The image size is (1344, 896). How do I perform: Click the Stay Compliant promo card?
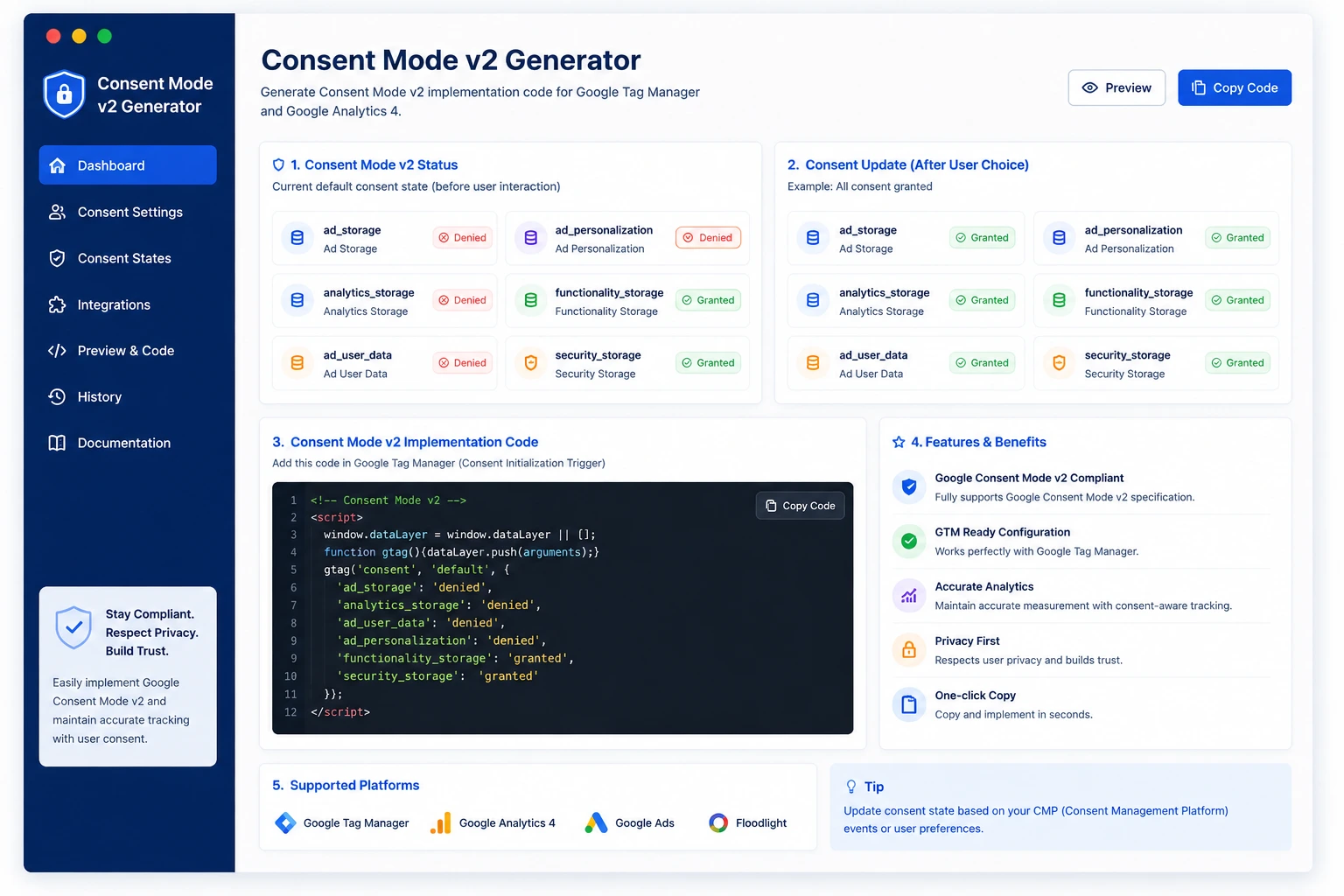(x=128, y=676)
